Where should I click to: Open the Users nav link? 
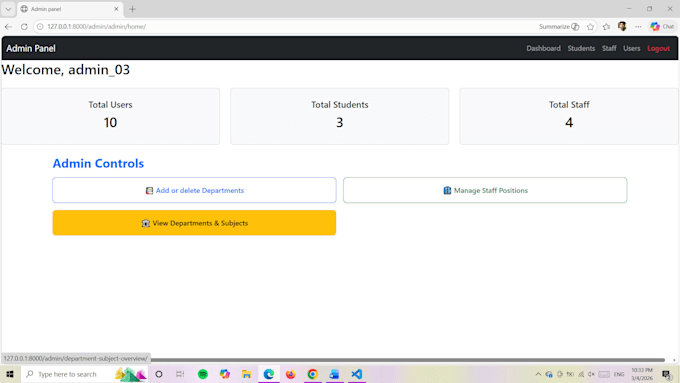click(x=631, y=48)
